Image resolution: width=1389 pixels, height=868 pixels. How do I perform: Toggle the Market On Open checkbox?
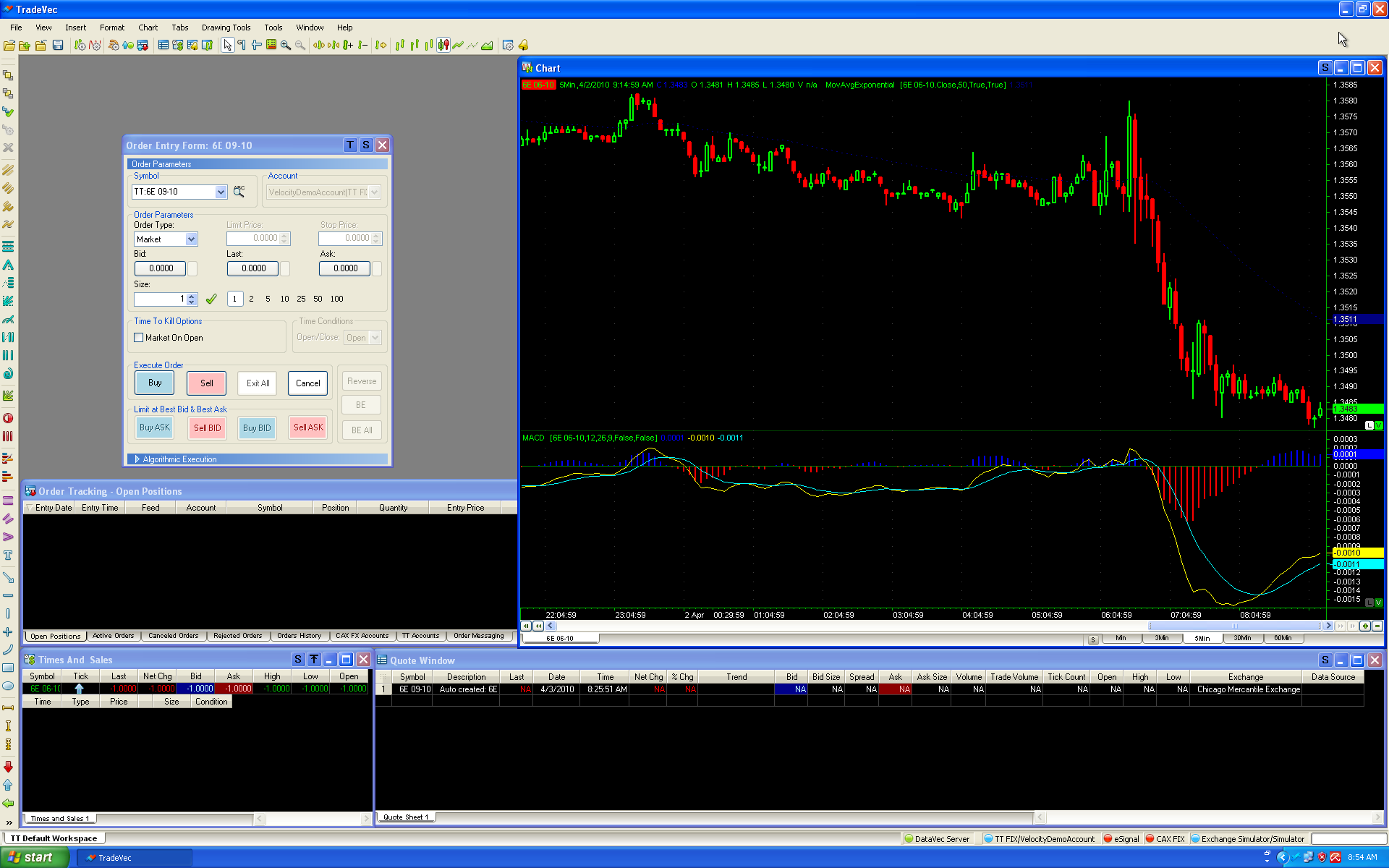click(x=139, y=338)
